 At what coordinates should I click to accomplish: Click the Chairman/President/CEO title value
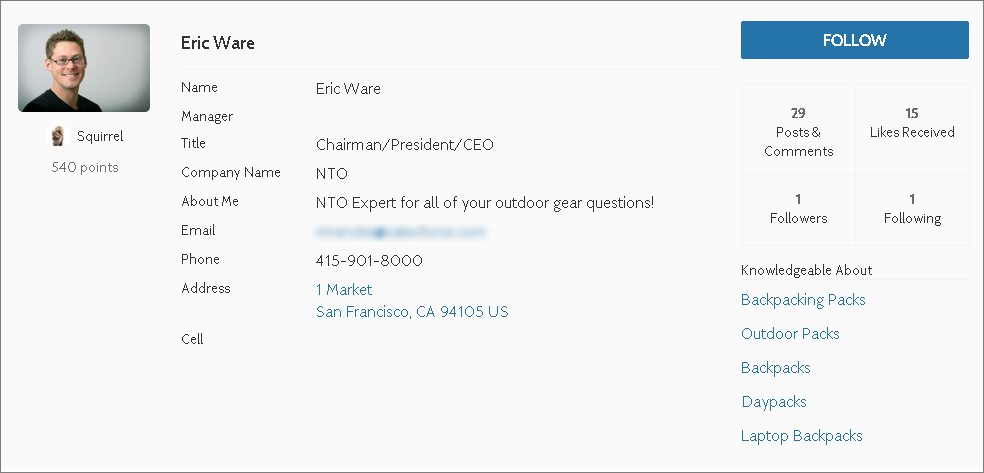pyautogui.click(x=405, y=145)
